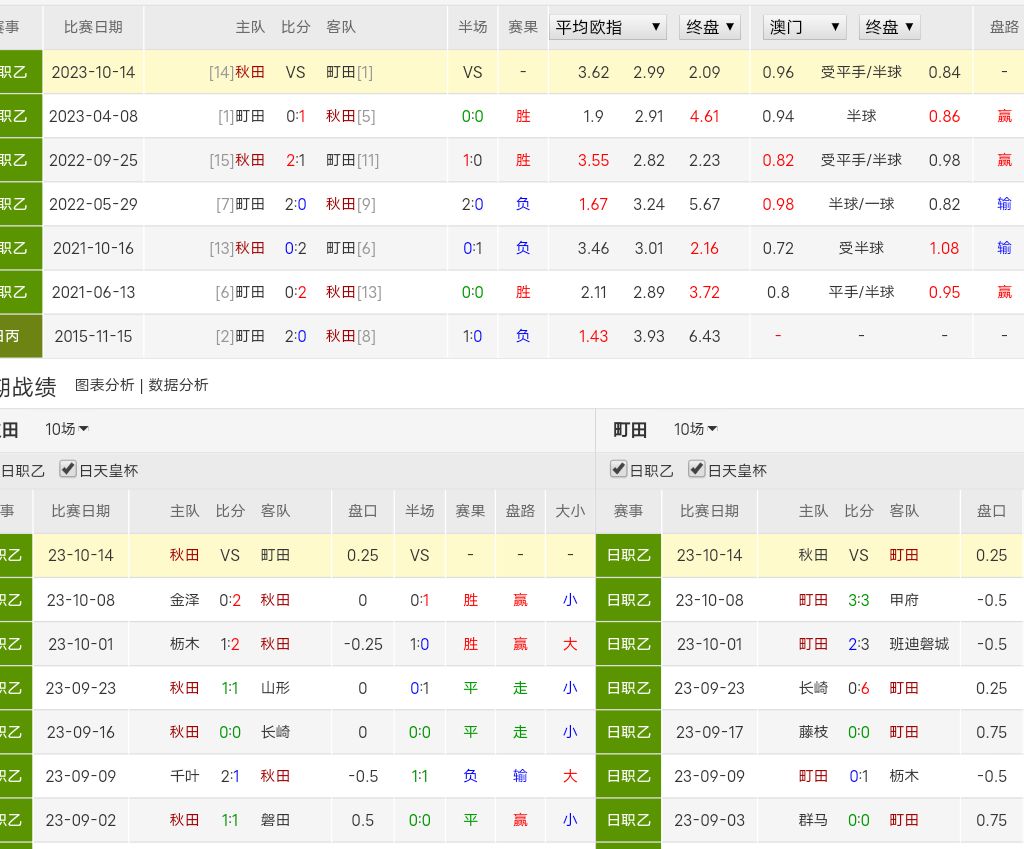Open the 终盘 dropdown beside 平均欧指

pyautogui.click(x=710, y=27)
